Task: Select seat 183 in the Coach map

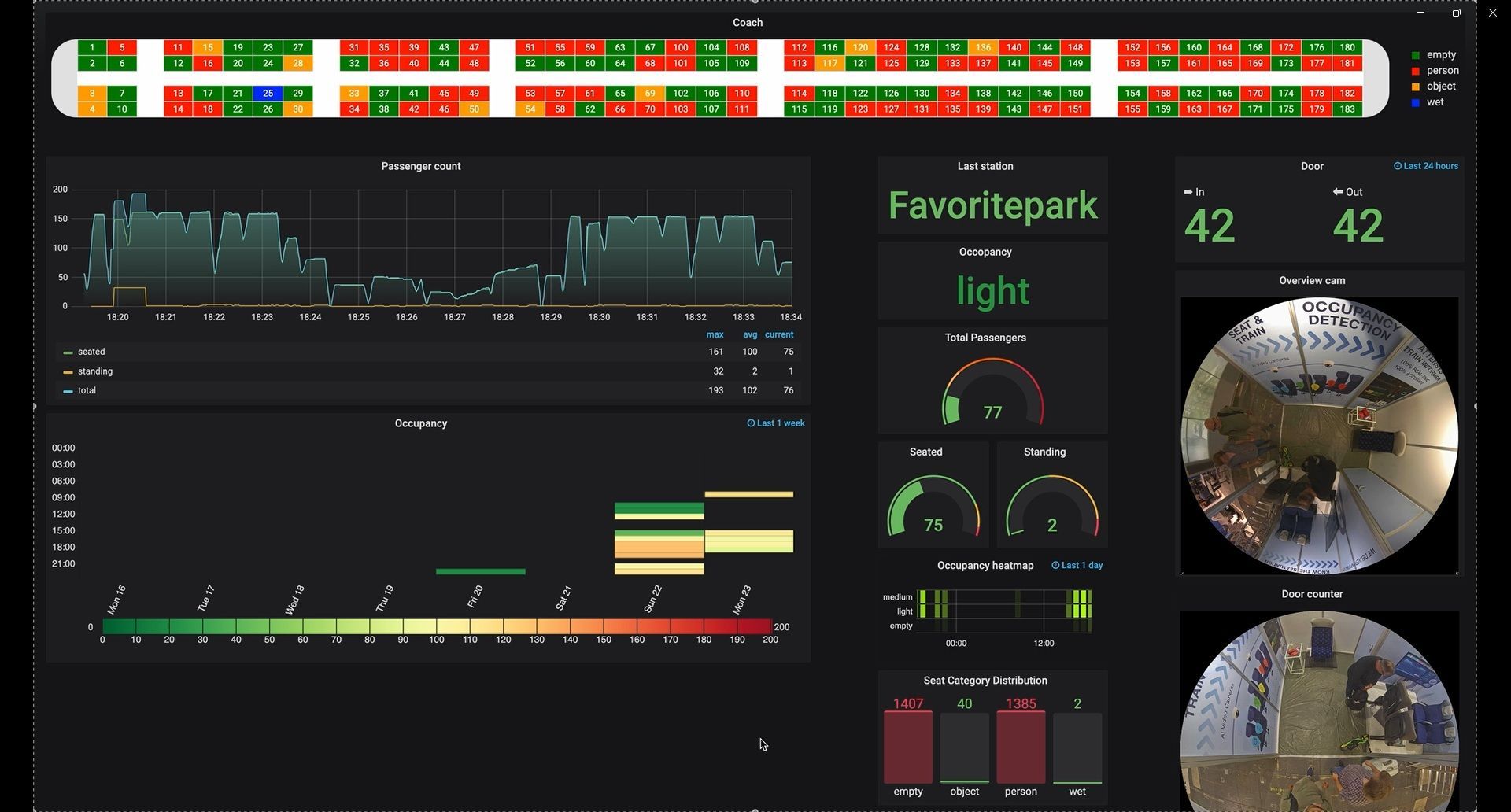Action: pyautogui.click(x=1347, y=109)
